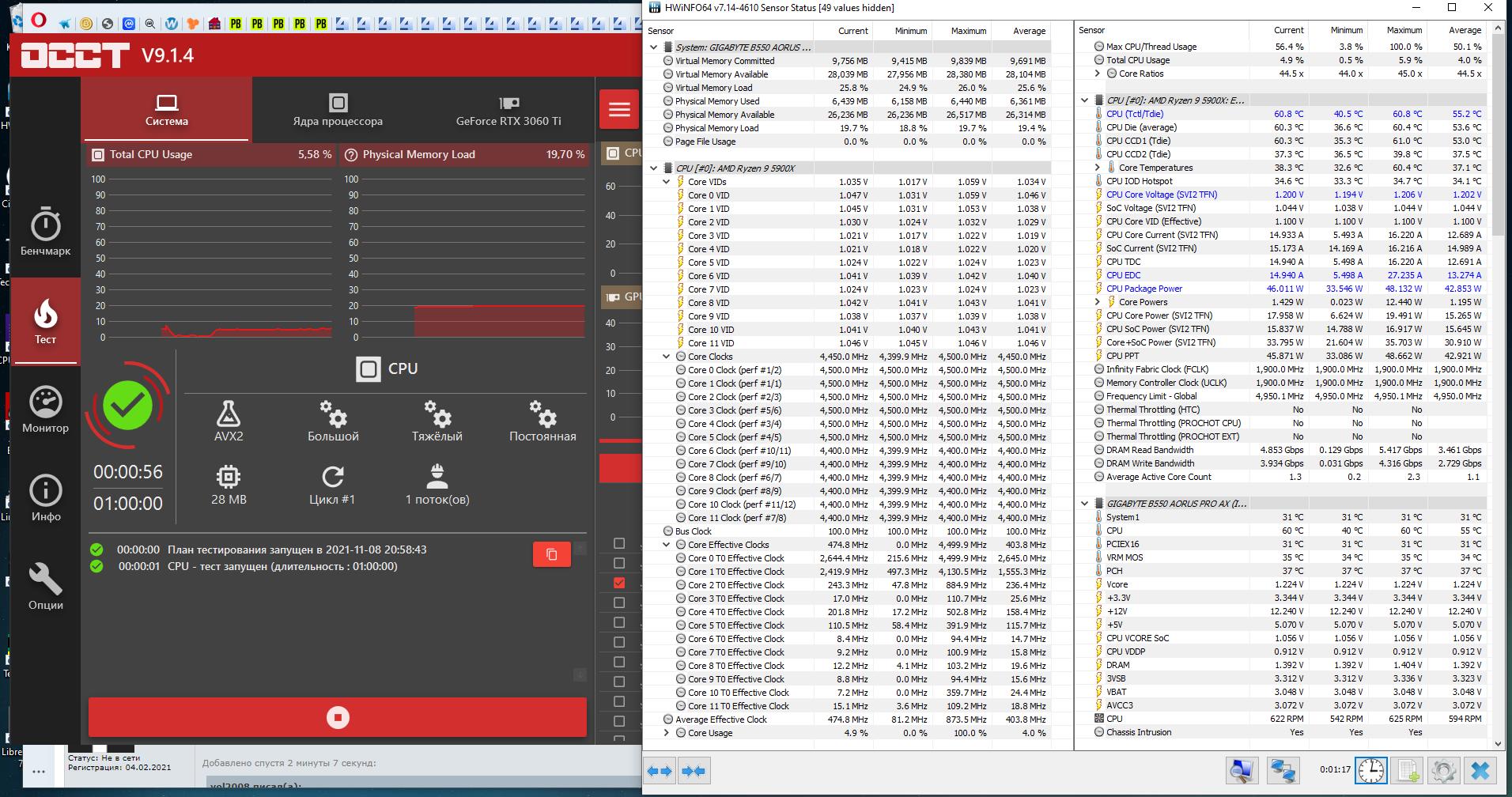Viewport: 1512px width, 797px height.
Task: Expand the Core Powers node
Action: click(1097, 302)
